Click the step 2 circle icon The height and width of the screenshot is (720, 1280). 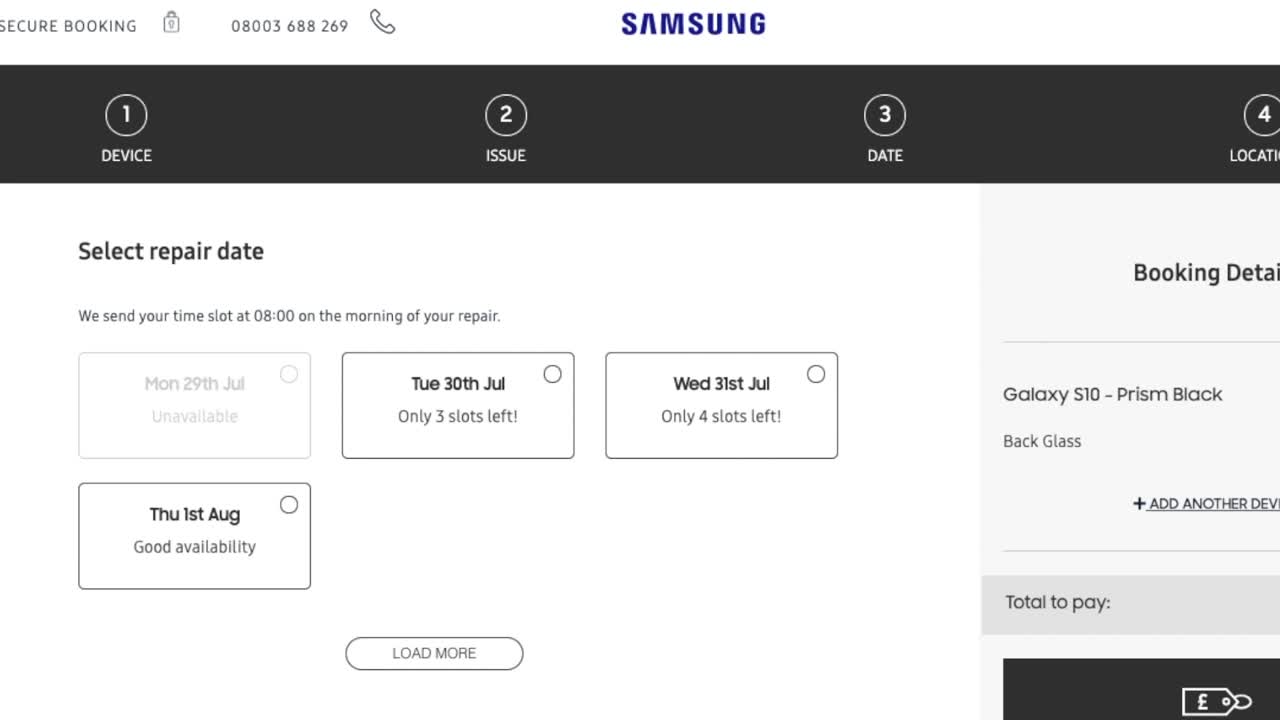coord(506,115)
